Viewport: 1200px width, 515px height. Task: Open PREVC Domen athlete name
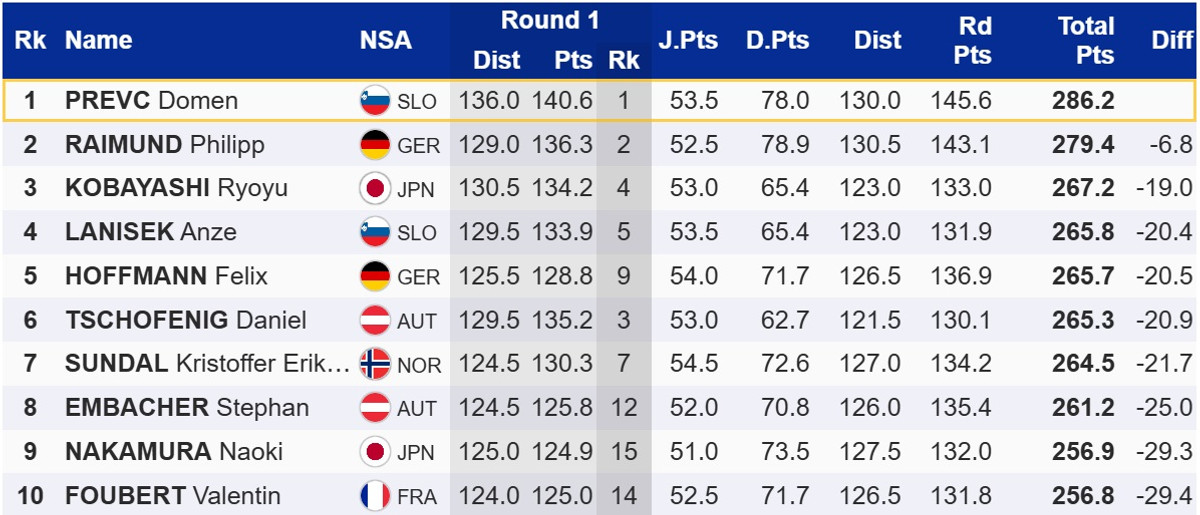click(151, 101)
